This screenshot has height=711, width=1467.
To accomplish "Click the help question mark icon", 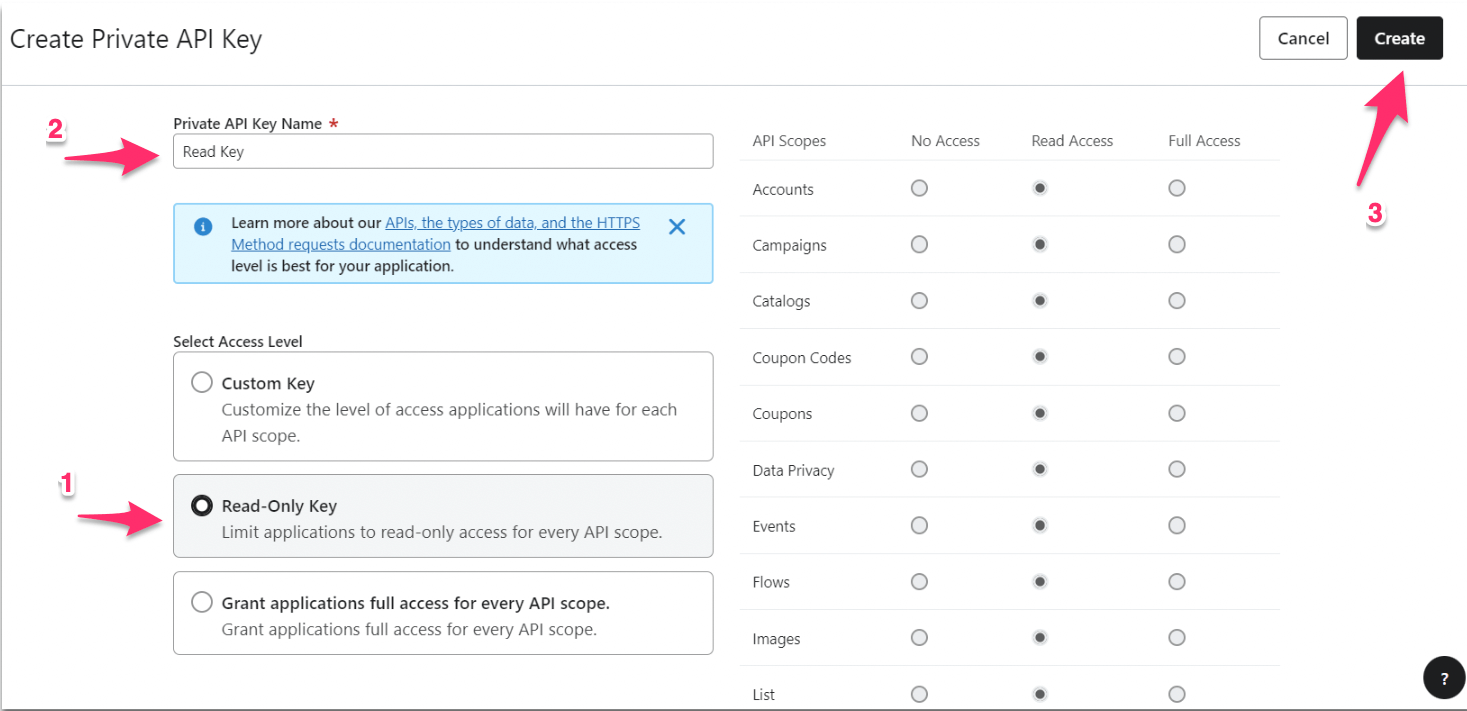I will [x=1444, y=678].
